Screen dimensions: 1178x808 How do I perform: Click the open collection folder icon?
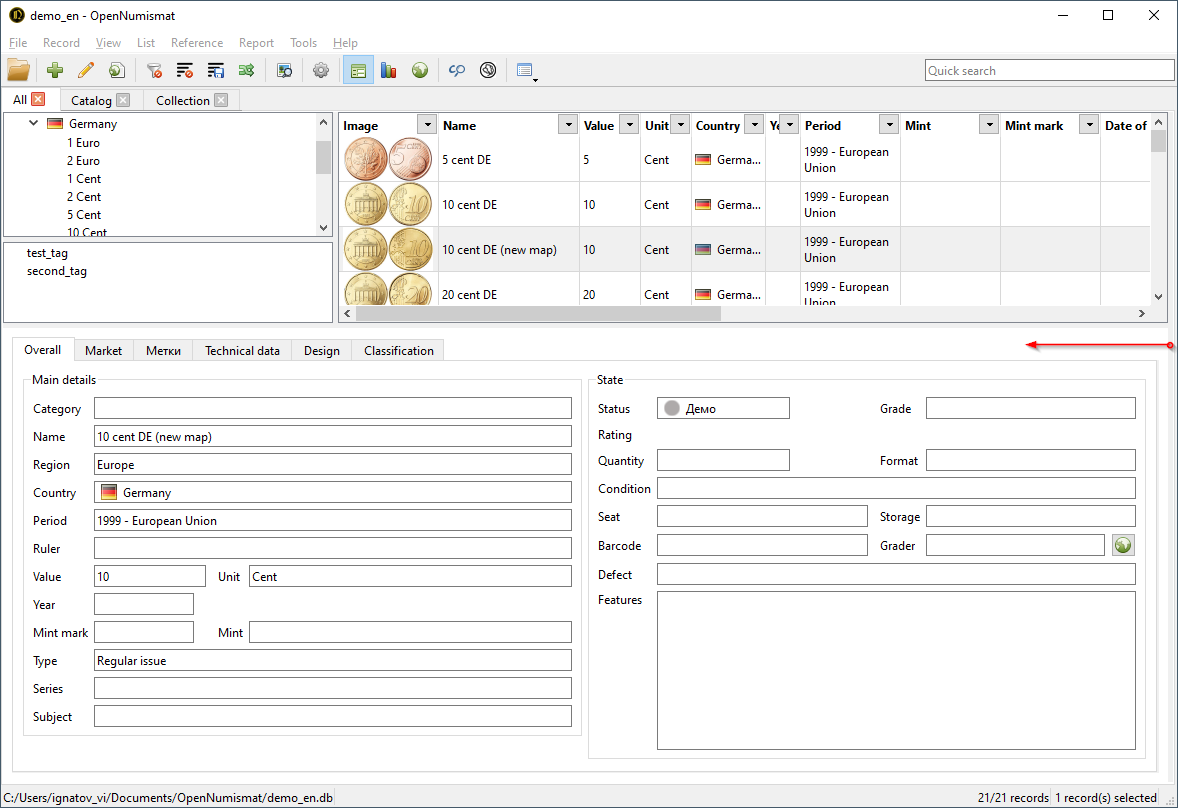(18, 70)
